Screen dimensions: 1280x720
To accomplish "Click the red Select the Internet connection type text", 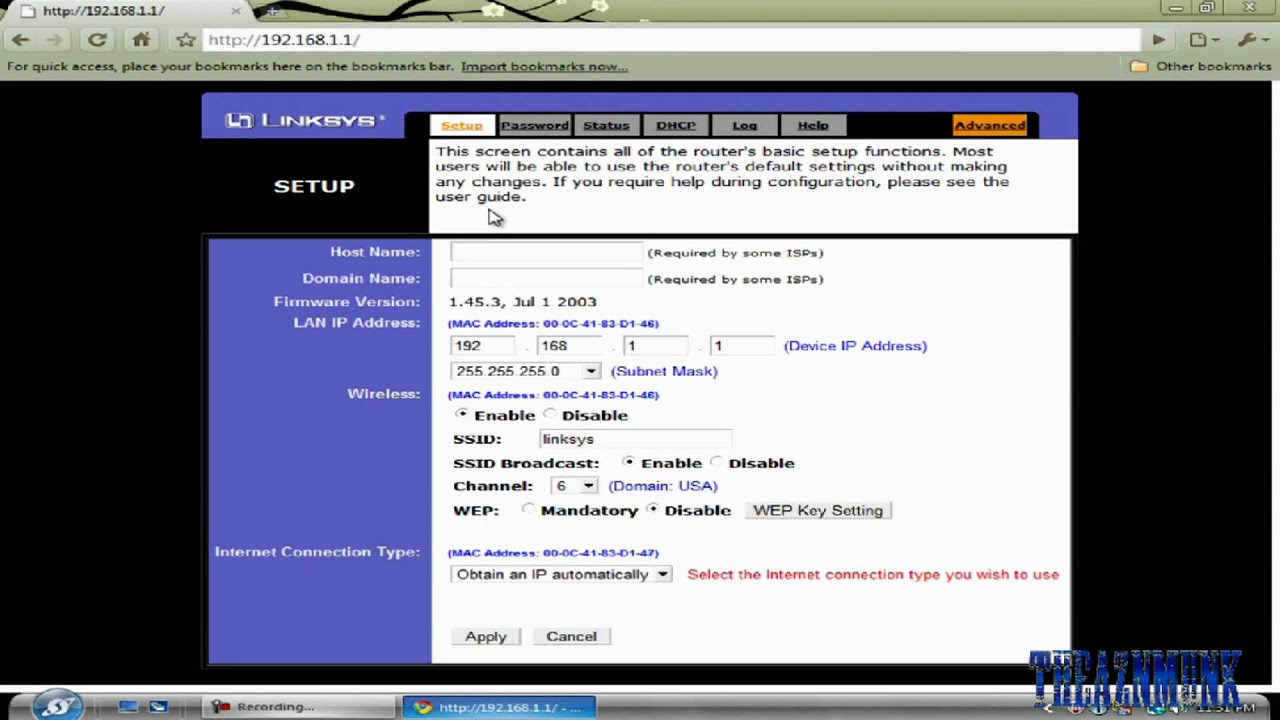I will 873,574.
